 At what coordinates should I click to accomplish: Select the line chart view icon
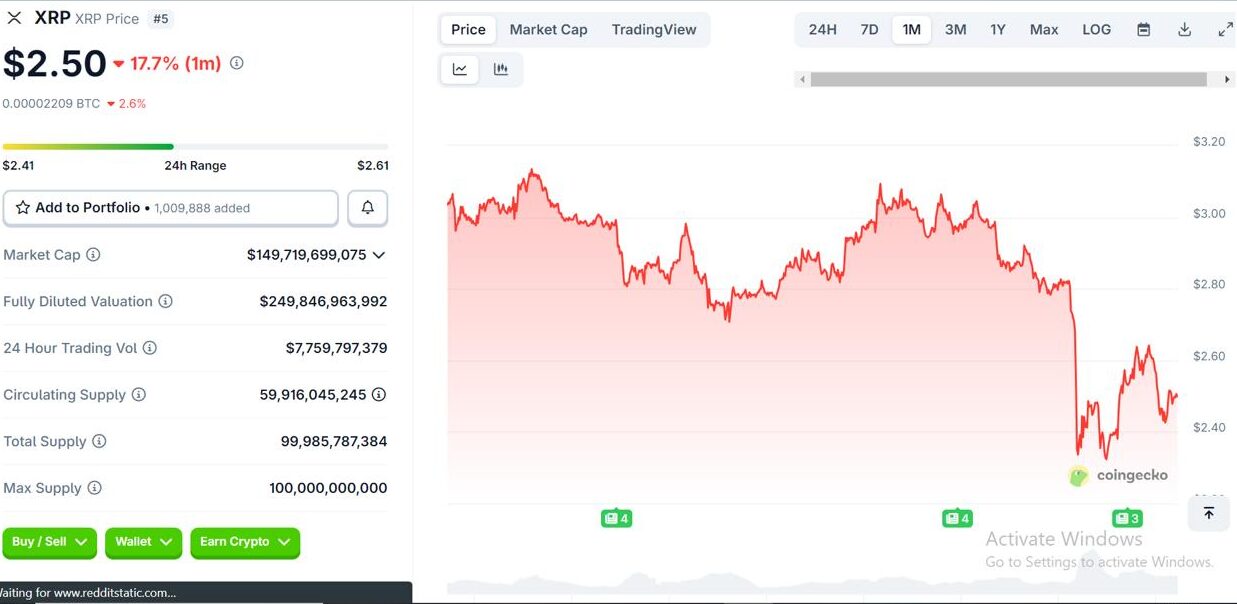pyautogui.click(x=460, y=69)
